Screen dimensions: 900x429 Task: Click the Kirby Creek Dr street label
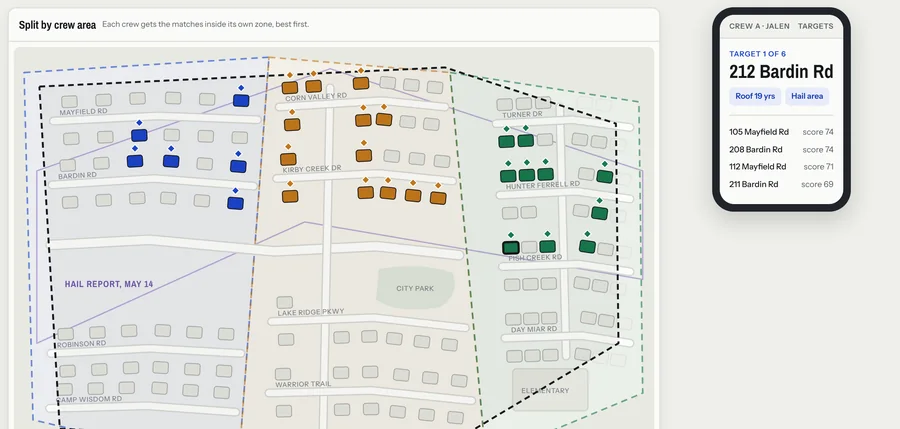pyautogui.click(x=312, y=169)
